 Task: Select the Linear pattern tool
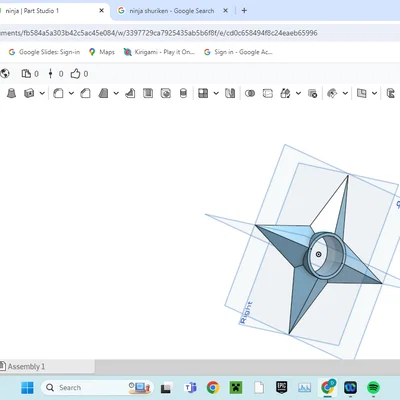click(x=203, y=93)
